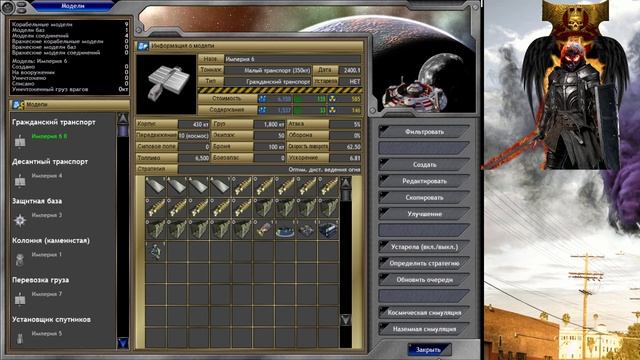
Task: Select the Империя 5 icon under Установщик спутников
Action: coord(20,338)
